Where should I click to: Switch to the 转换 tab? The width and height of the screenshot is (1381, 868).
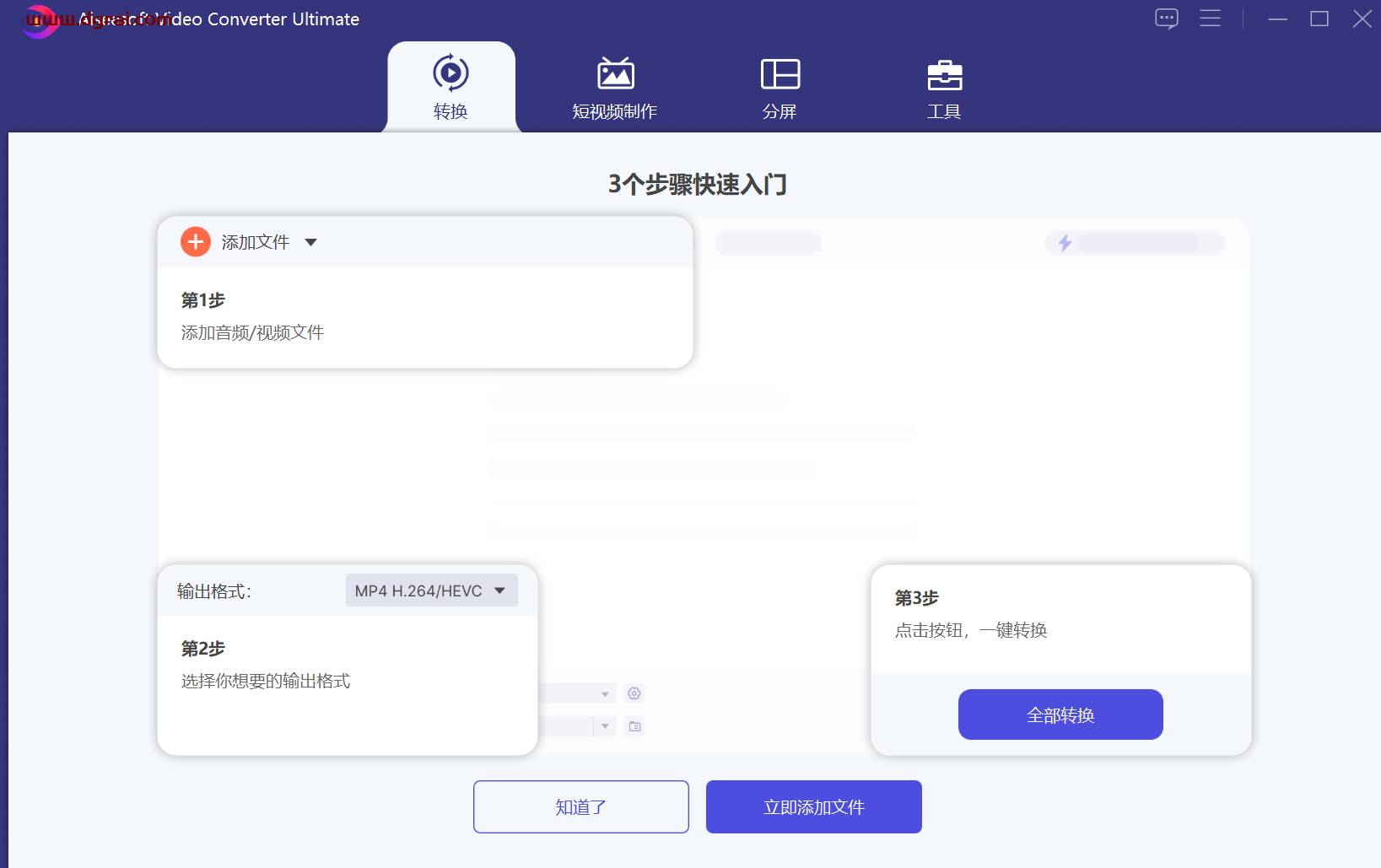tap(450, 88)
